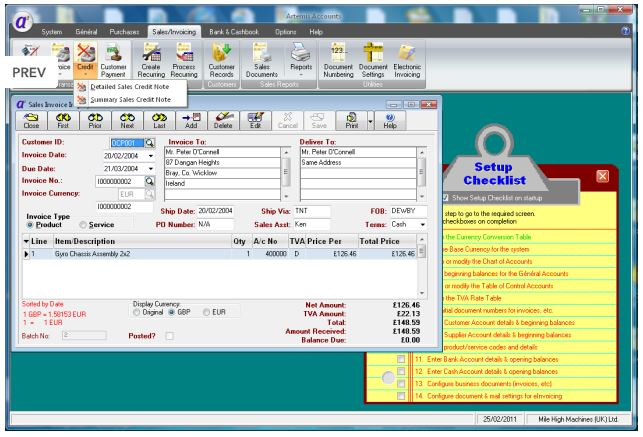Open Customer Payment in the ribbon
This screenshot has height=437, width=643.
point(113,60)
